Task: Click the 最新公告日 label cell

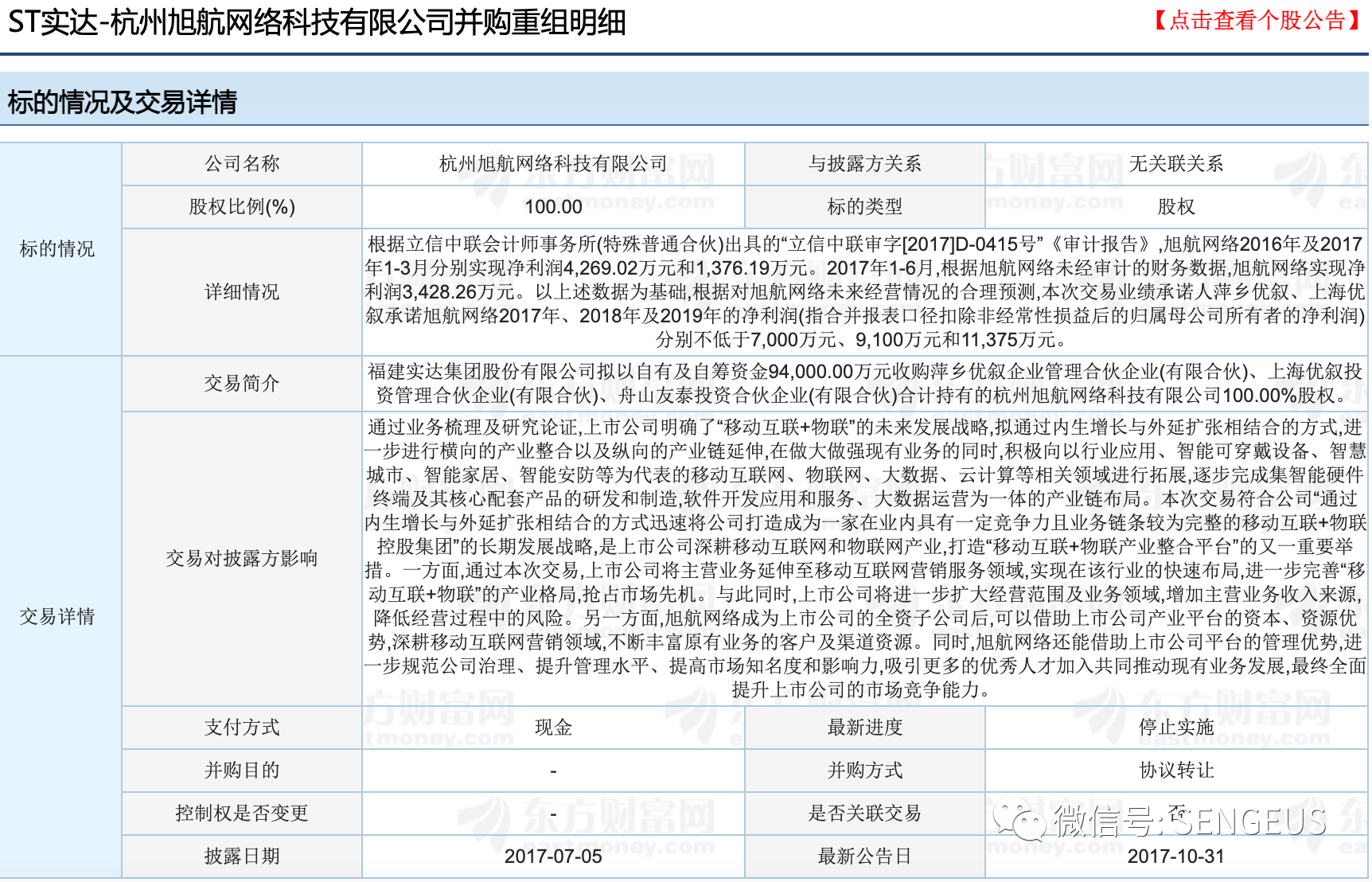Action: click(x=865, y=857)
